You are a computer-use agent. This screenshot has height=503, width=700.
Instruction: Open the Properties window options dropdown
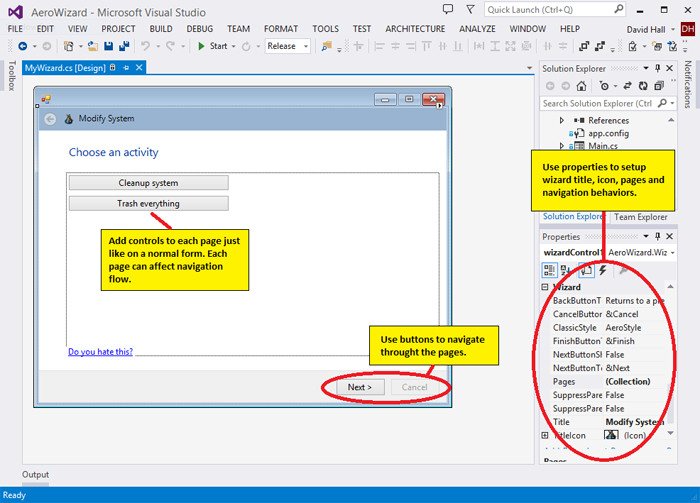click(646, 236)
